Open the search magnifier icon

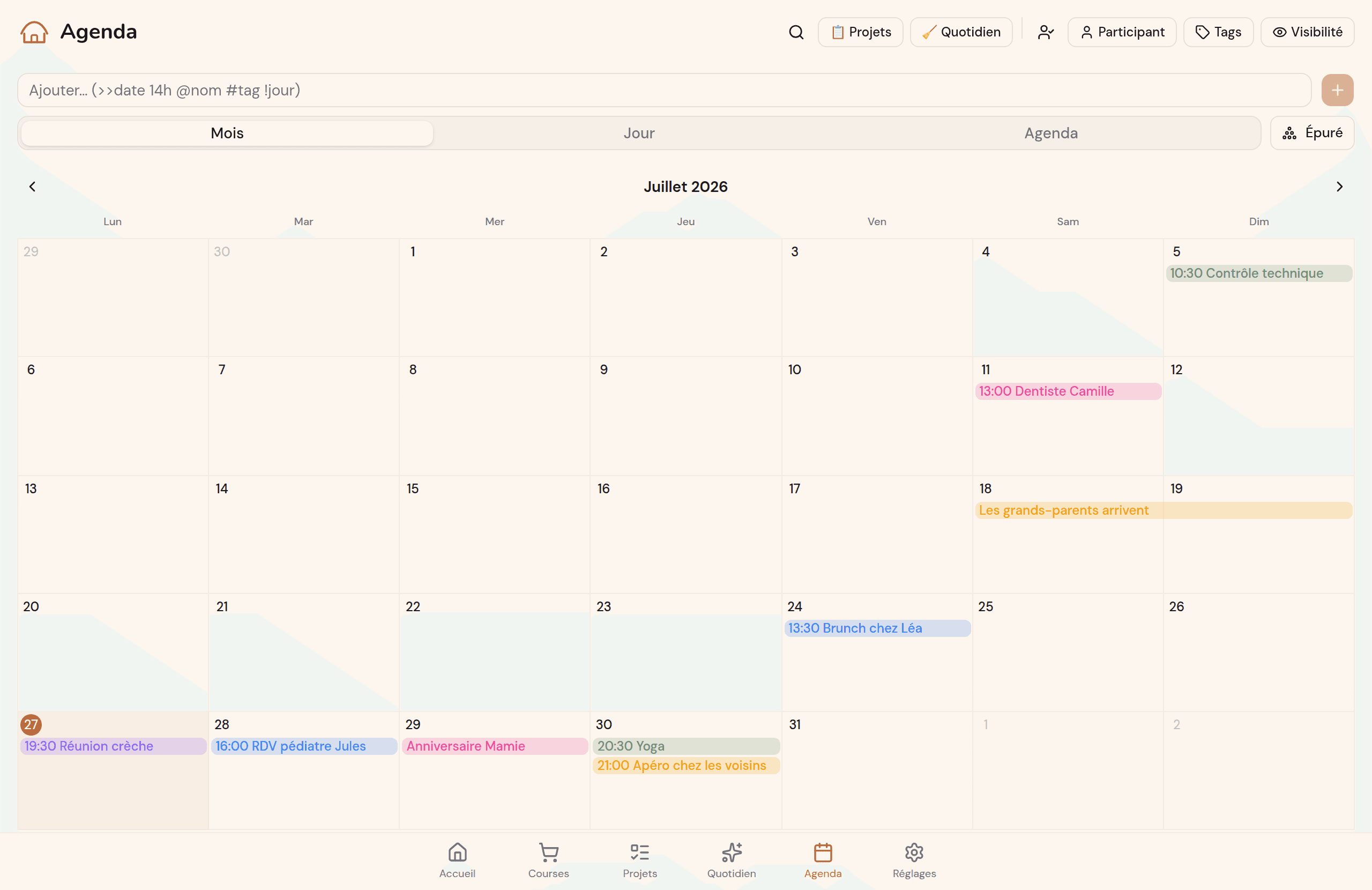pyautogui.click(x=796, y=32)
